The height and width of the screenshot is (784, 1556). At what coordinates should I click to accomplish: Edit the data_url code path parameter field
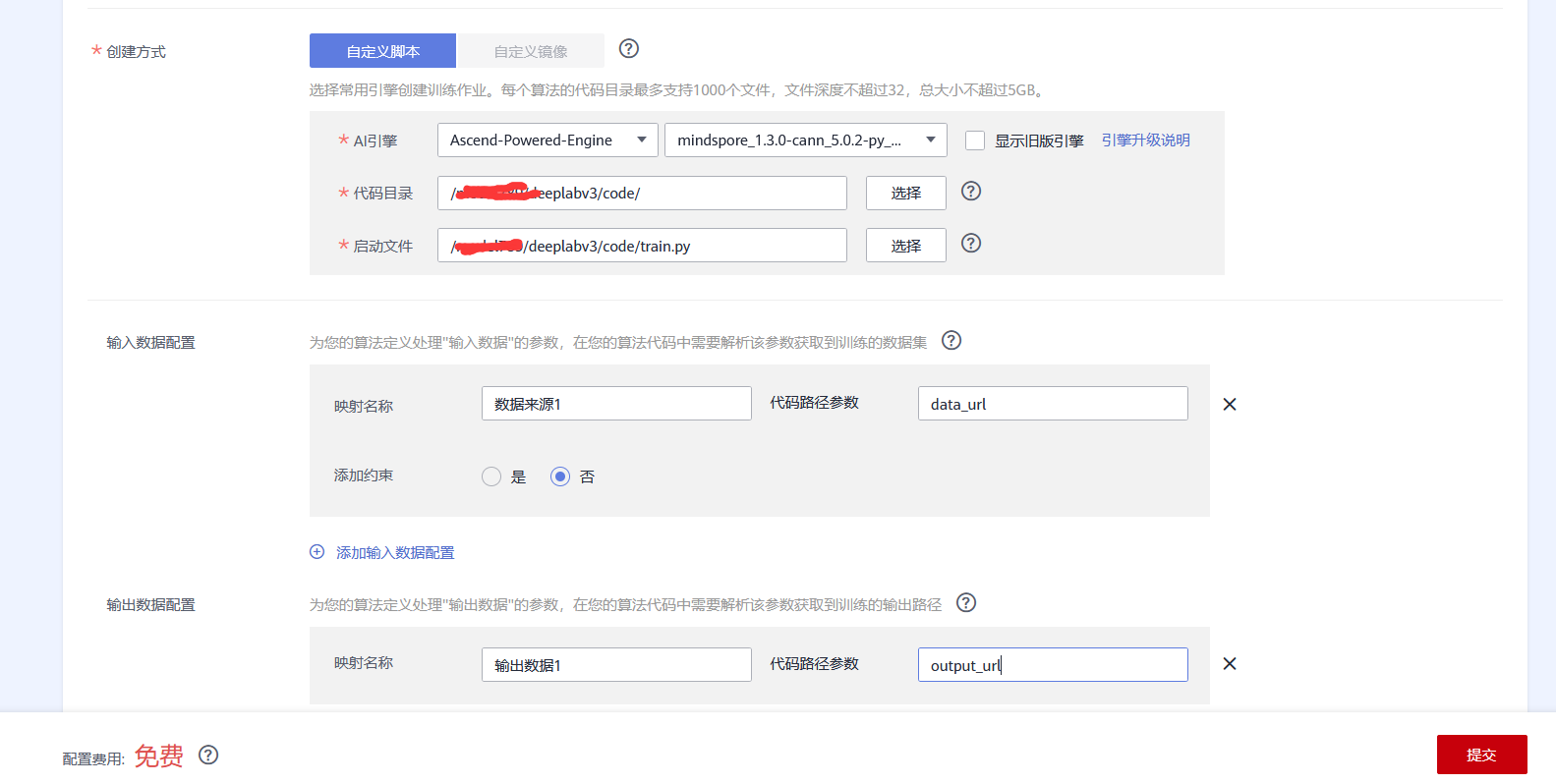click(x=1053, y=404)
